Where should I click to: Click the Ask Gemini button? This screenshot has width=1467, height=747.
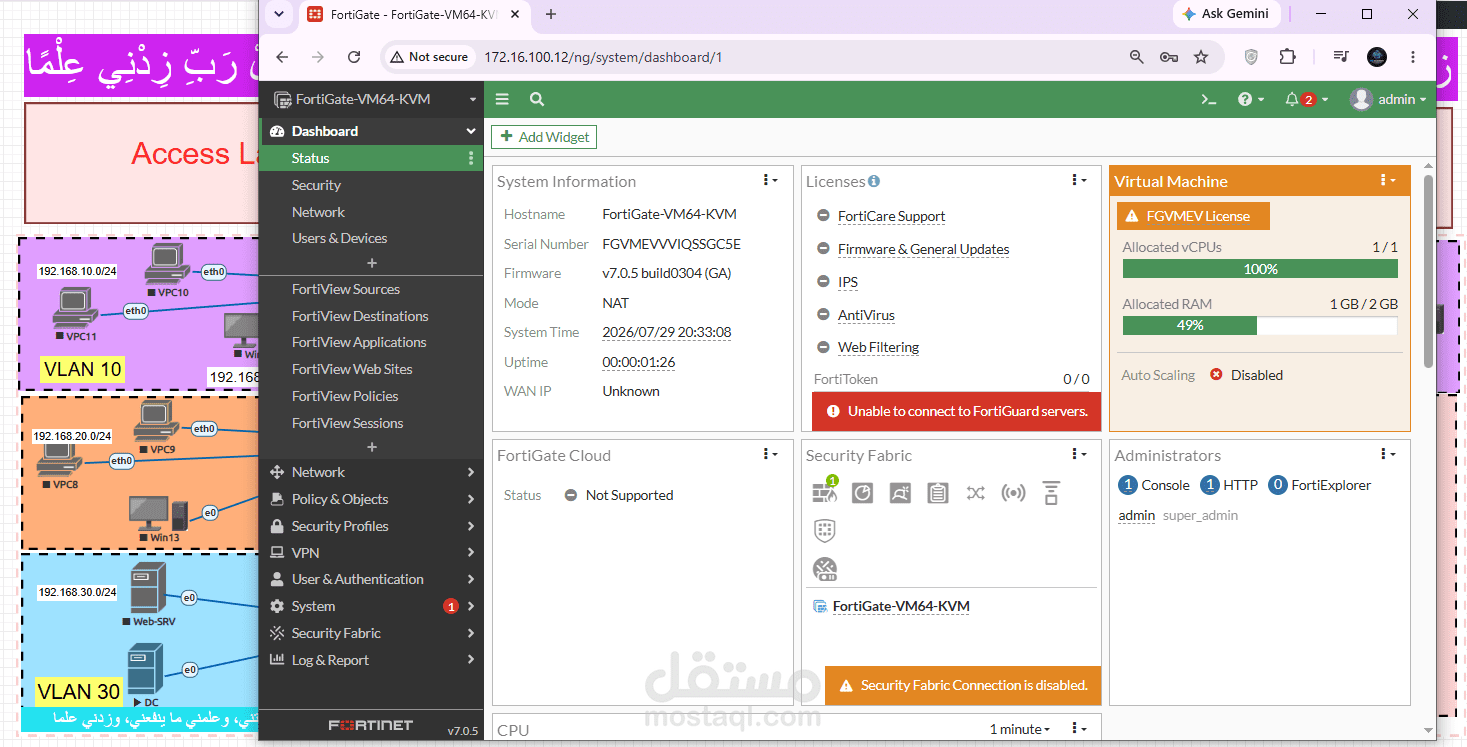pyautogui.click(x=1225, y=14)
